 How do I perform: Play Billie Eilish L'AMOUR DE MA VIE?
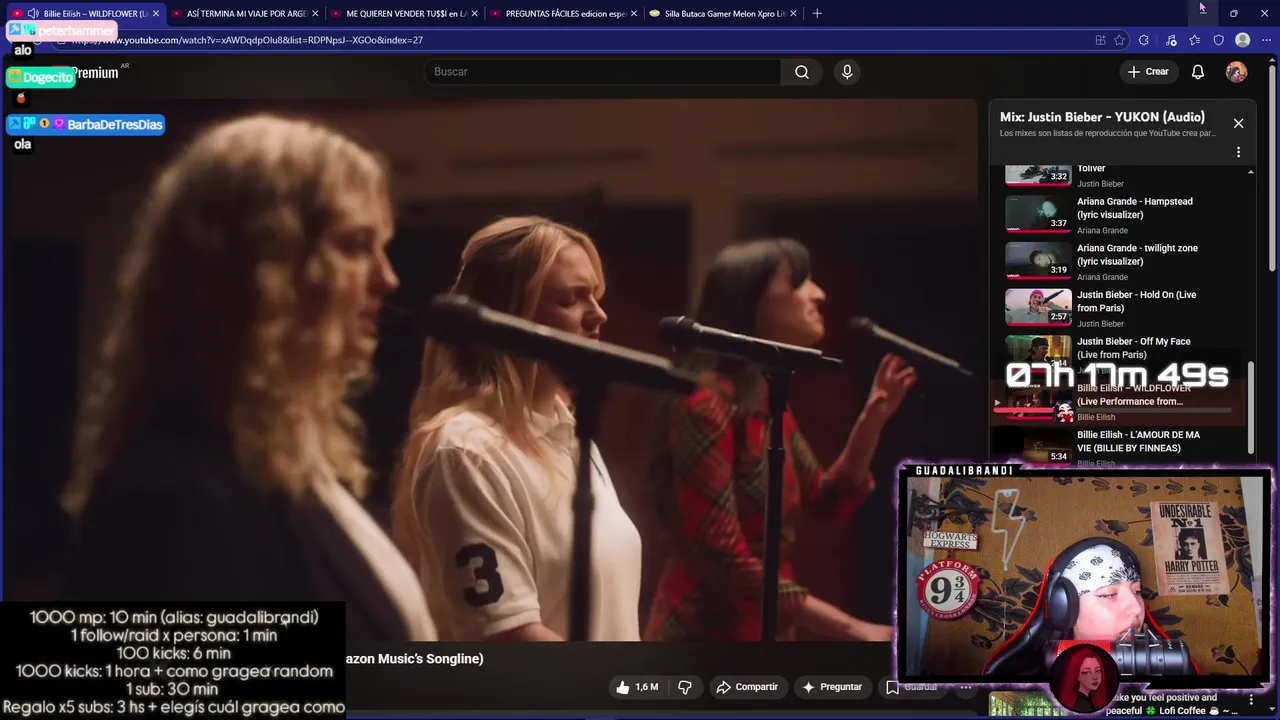coord(1138,441)
